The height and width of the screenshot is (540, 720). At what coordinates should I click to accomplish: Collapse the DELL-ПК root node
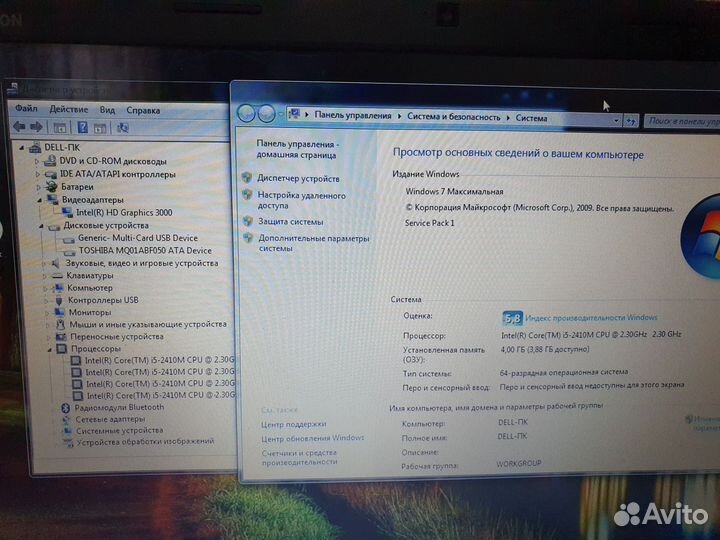(22, 147)
